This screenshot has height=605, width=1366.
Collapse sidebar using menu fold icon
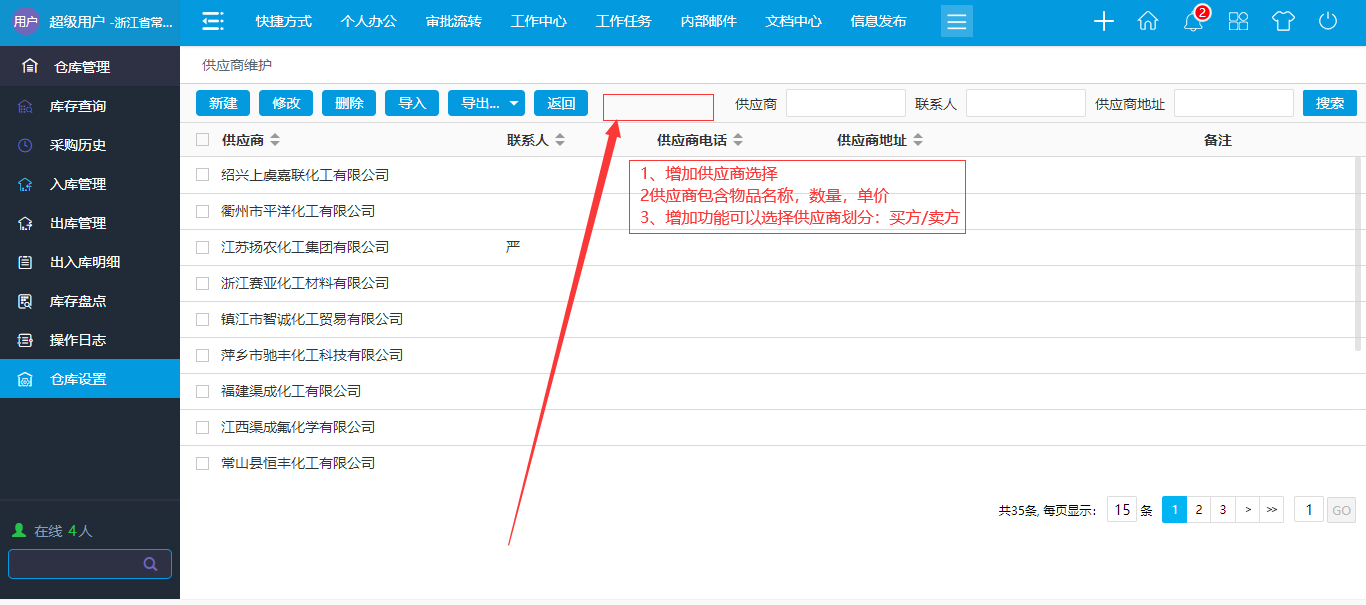click(212, 22)
